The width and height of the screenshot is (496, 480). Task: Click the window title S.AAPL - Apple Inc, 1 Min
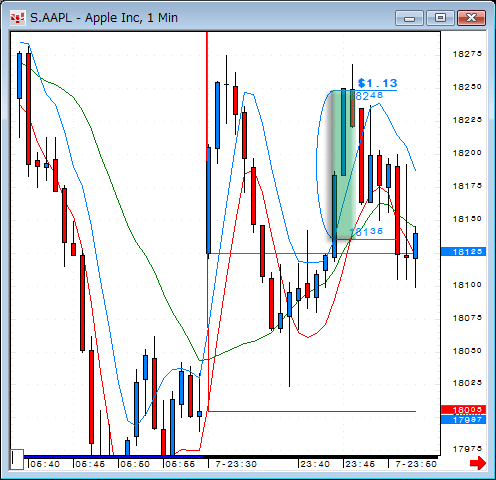point(104,18)
